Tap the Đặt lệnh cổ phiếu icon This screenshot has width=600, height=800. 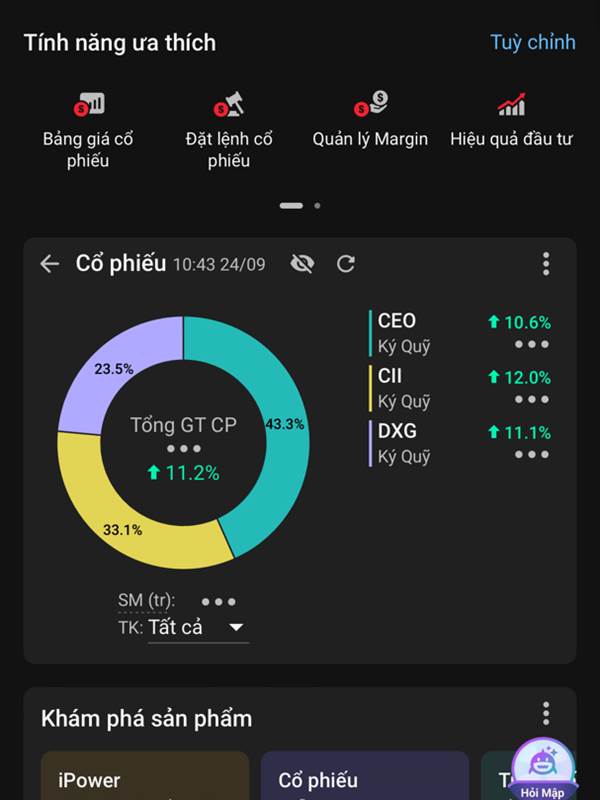[x=229, y=104]
